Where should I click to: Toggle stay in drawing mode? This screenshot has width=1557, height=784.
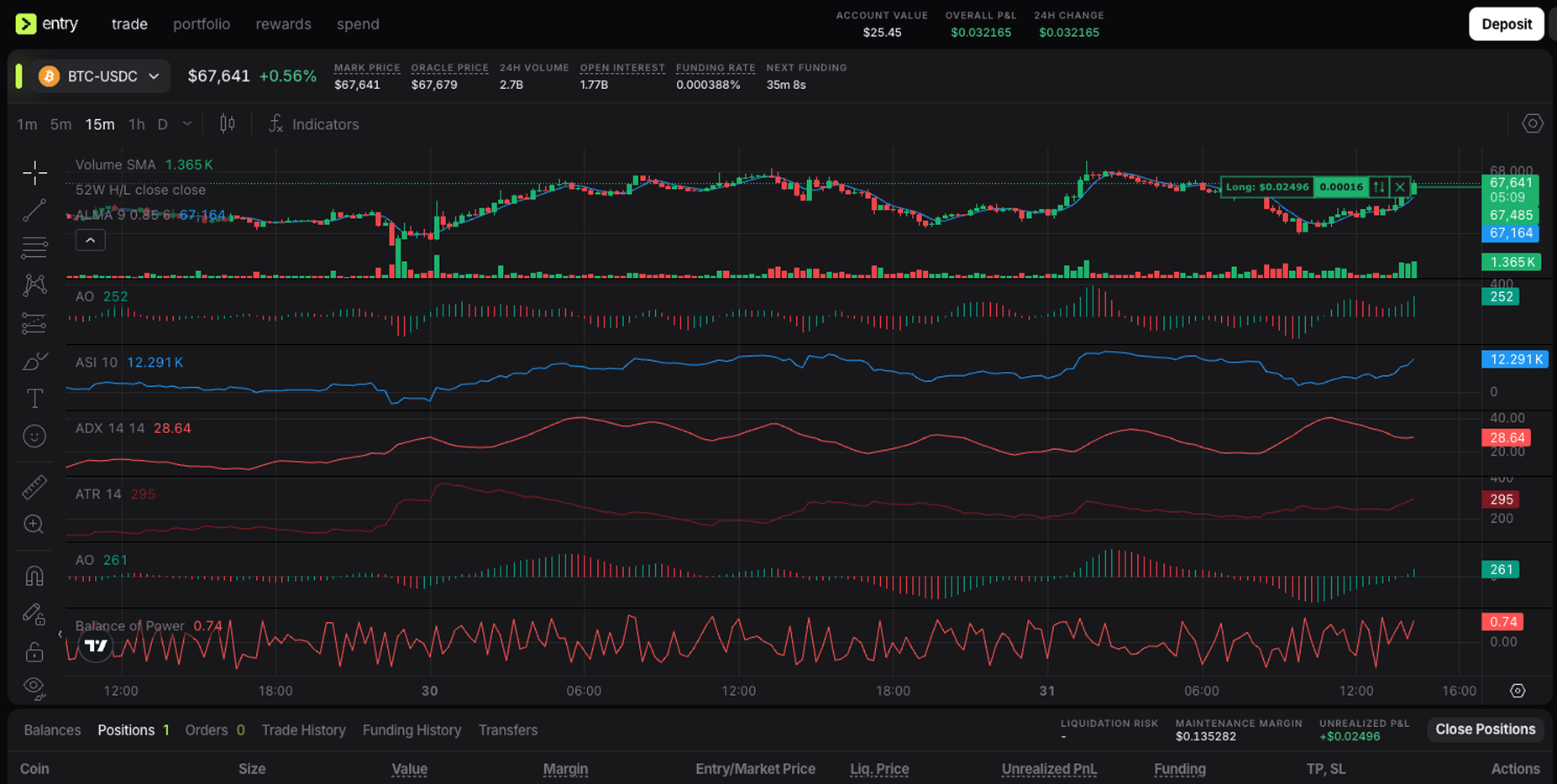[34, 614]
